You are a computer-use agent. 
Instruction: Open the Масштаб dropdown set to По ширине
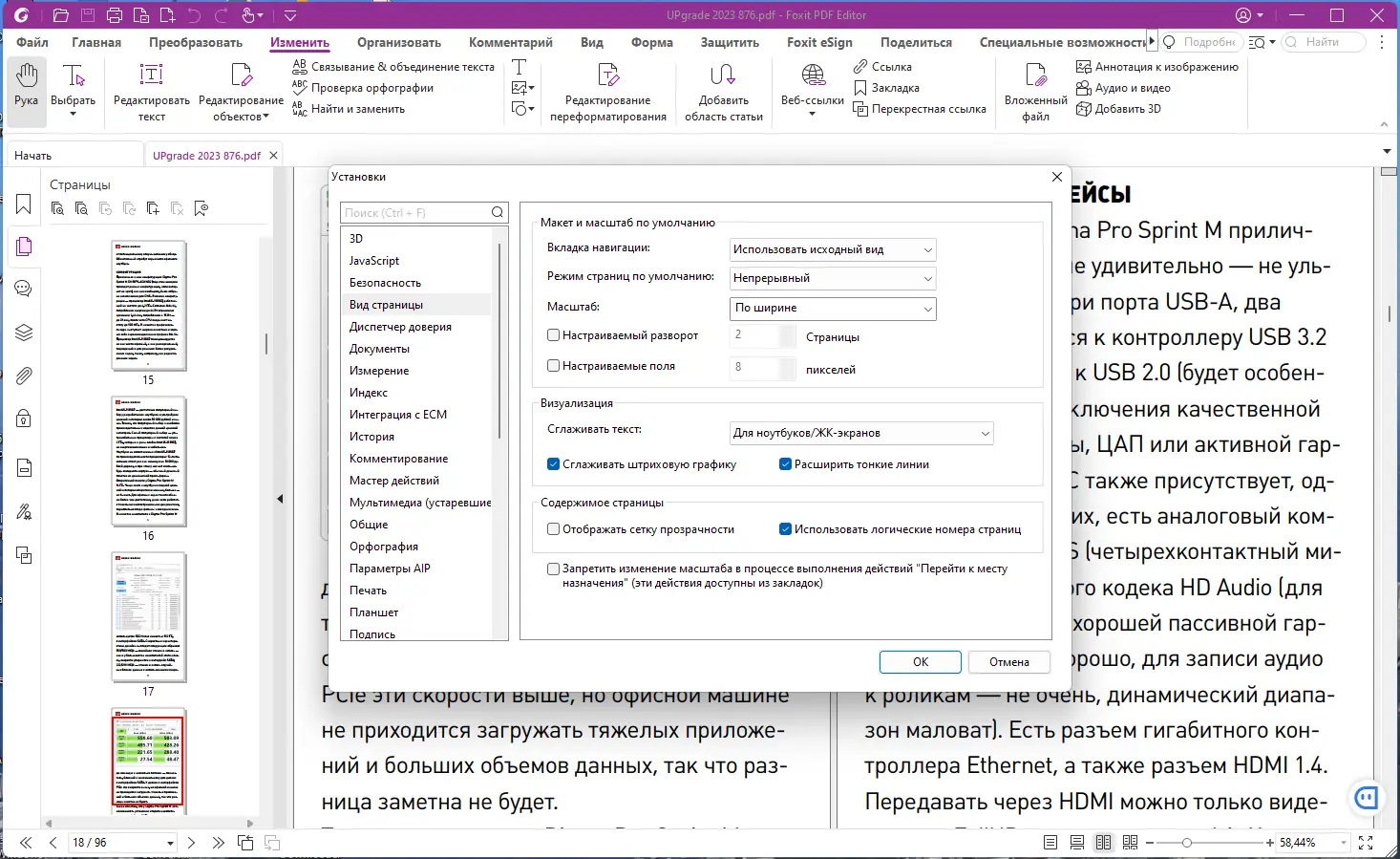[x=833, y=308]
